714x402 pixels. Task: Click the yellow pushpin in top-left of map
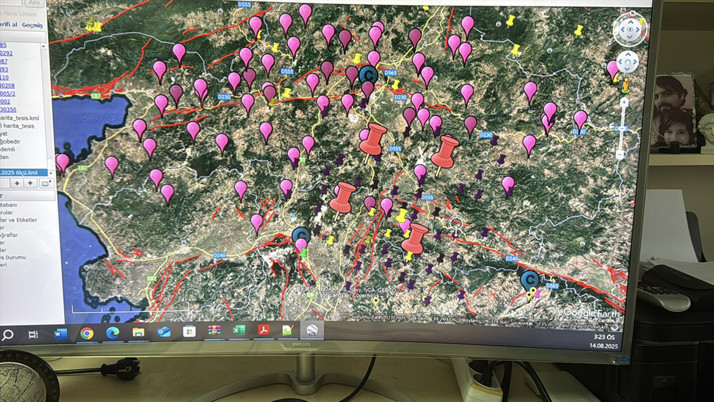95,27
